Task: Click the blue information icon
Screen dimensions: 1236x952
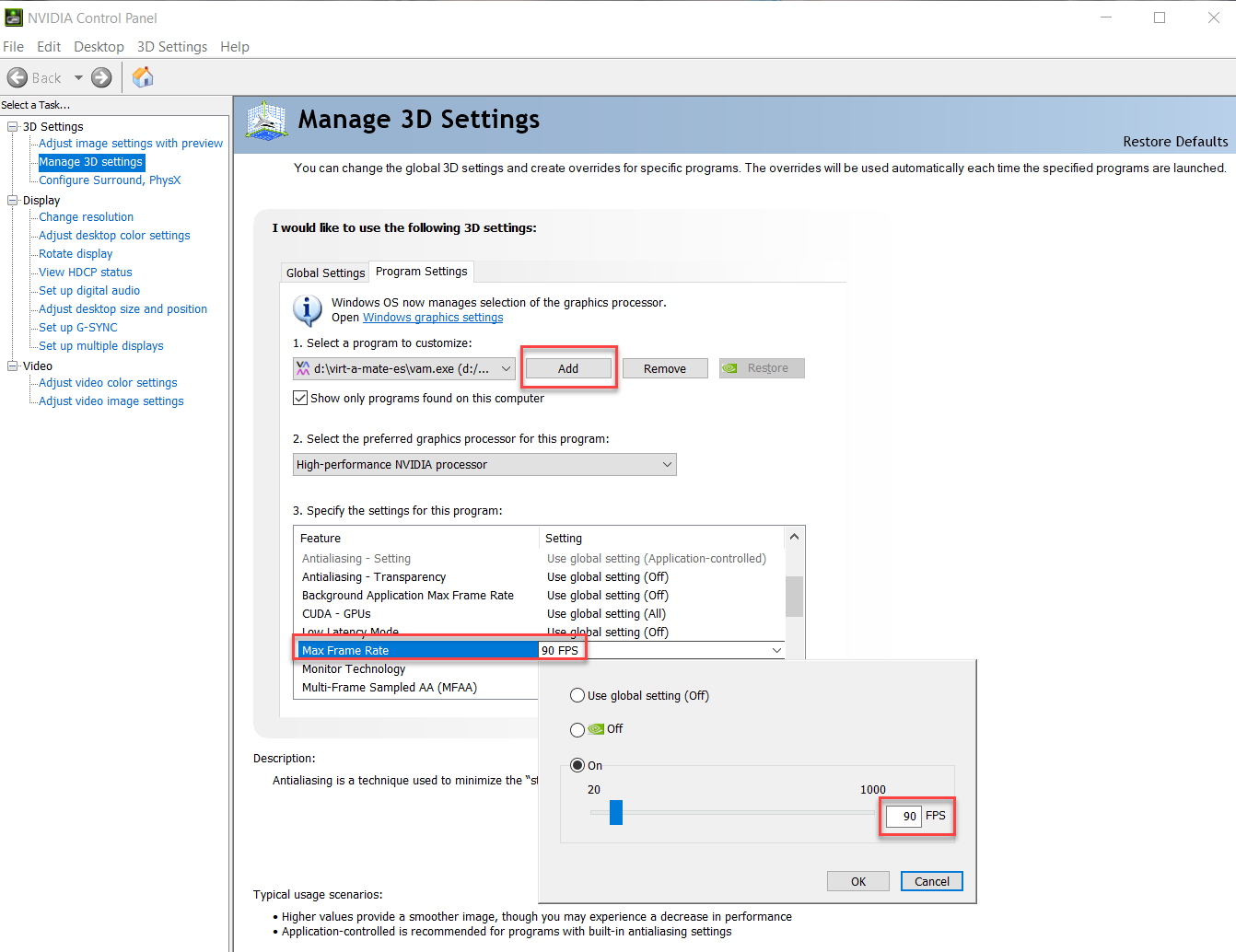Action: click(307, 310)
